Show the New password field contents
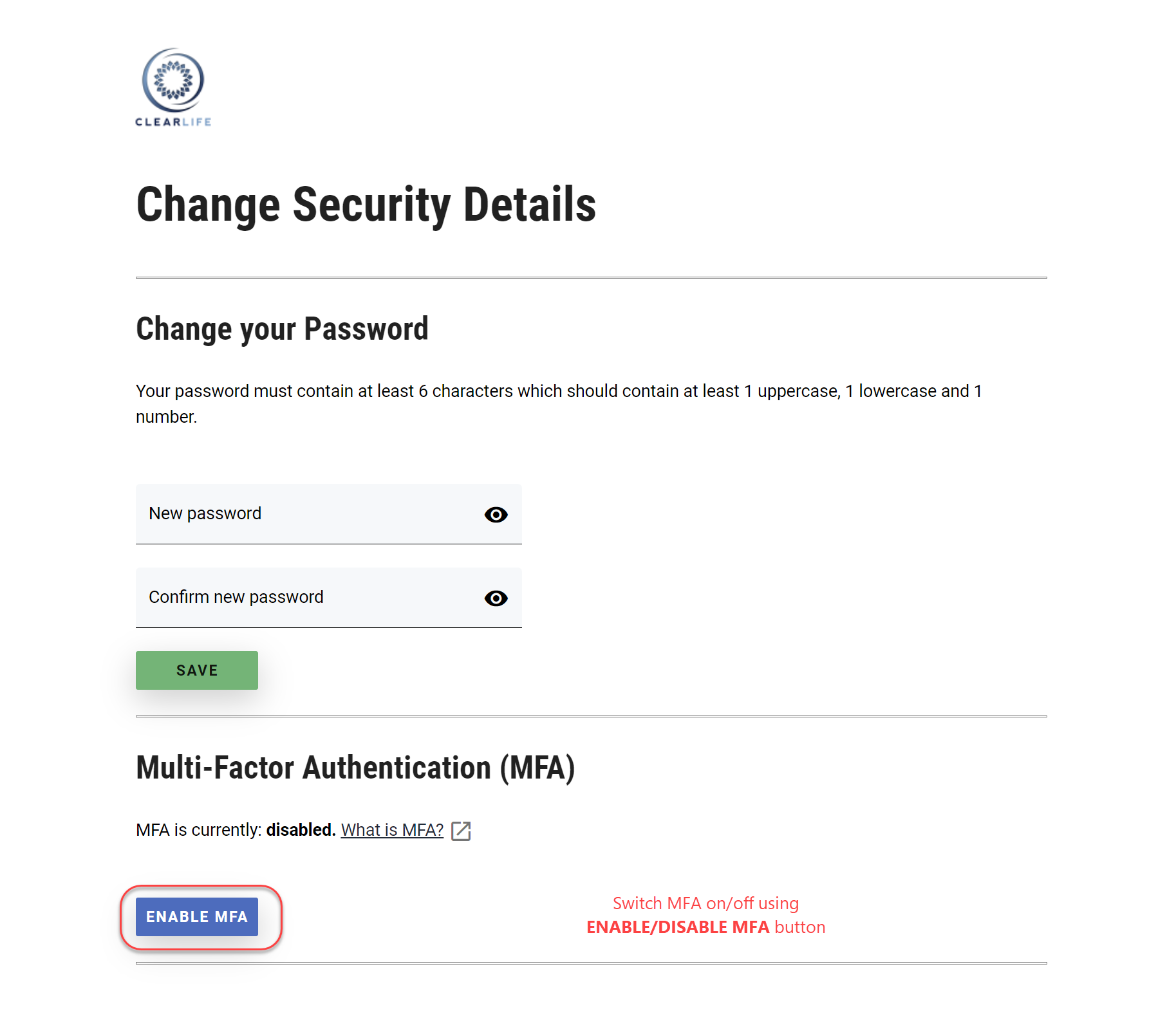Image resolution: width=1176 pixels, height=1034 pixels. click(x=496, y=515)
